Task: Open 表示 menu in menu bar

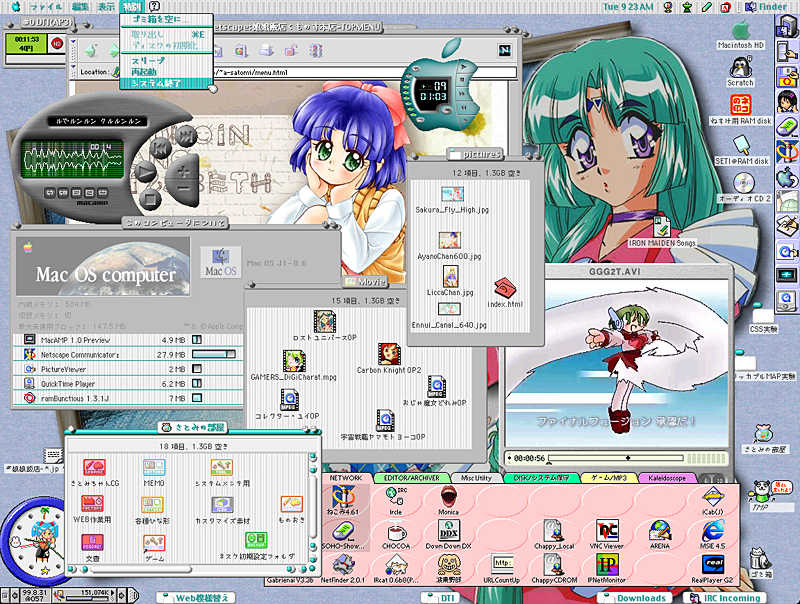Action: pos(106,7)
